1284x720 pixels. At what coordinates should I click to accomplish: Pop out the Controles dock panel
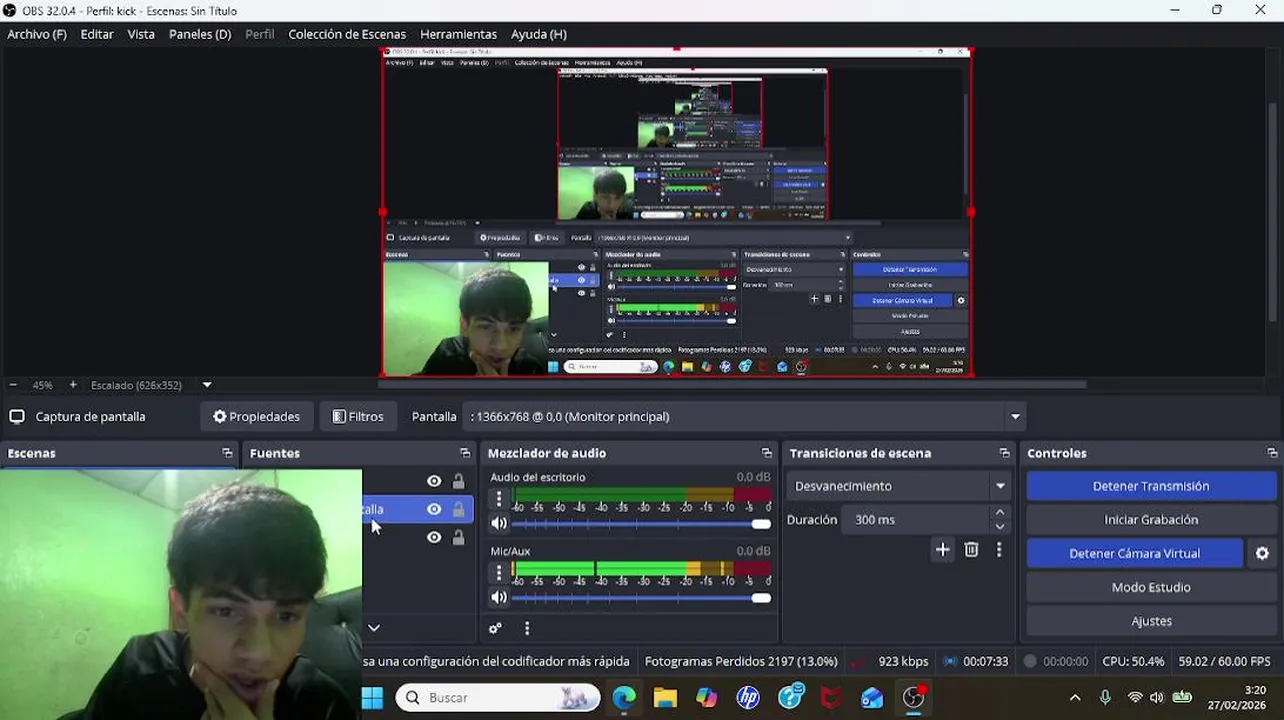(1272, 453)
